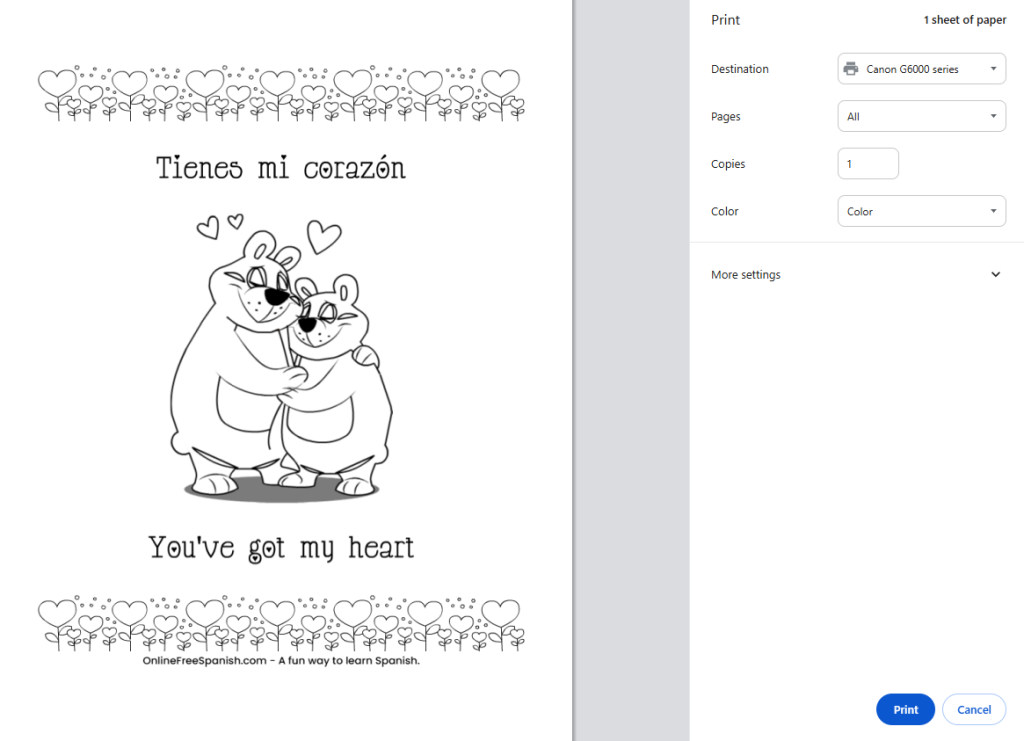Click the "You've got my heart" text
This screenshot has width=1024, height=741.
click(281, 548)
